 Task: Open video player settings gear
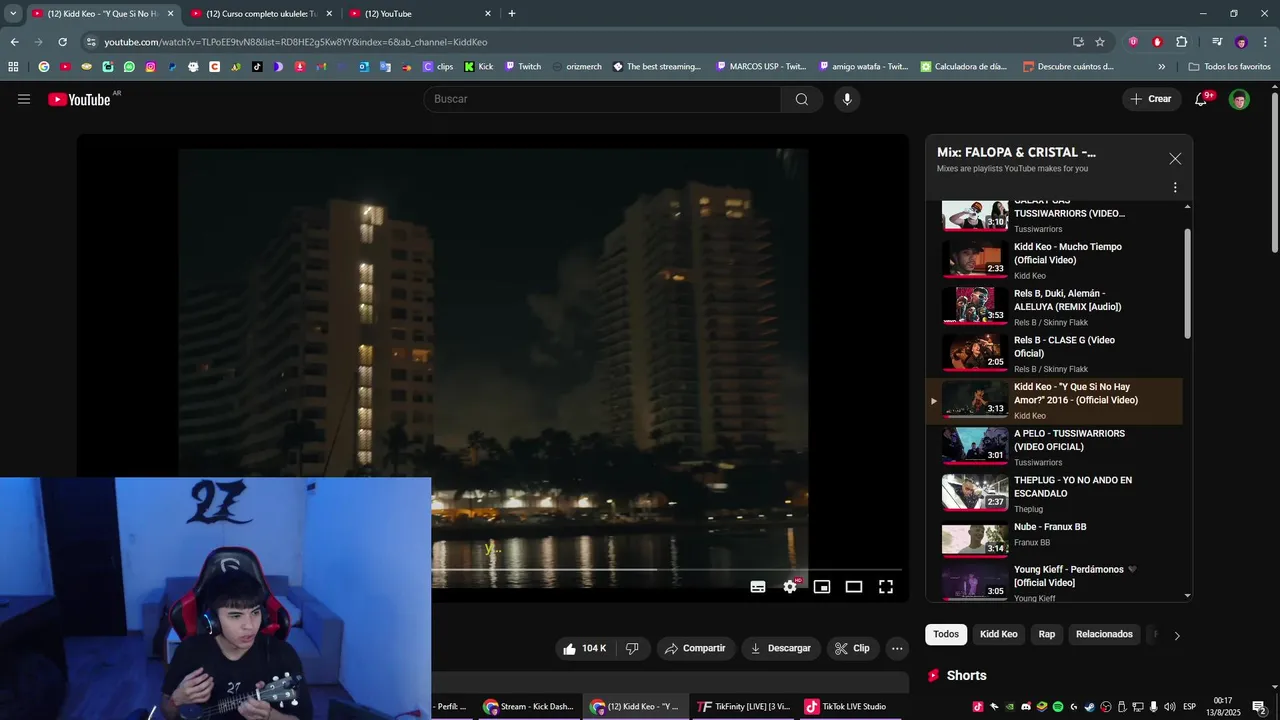pyautogui.click(x=790, y=587)
